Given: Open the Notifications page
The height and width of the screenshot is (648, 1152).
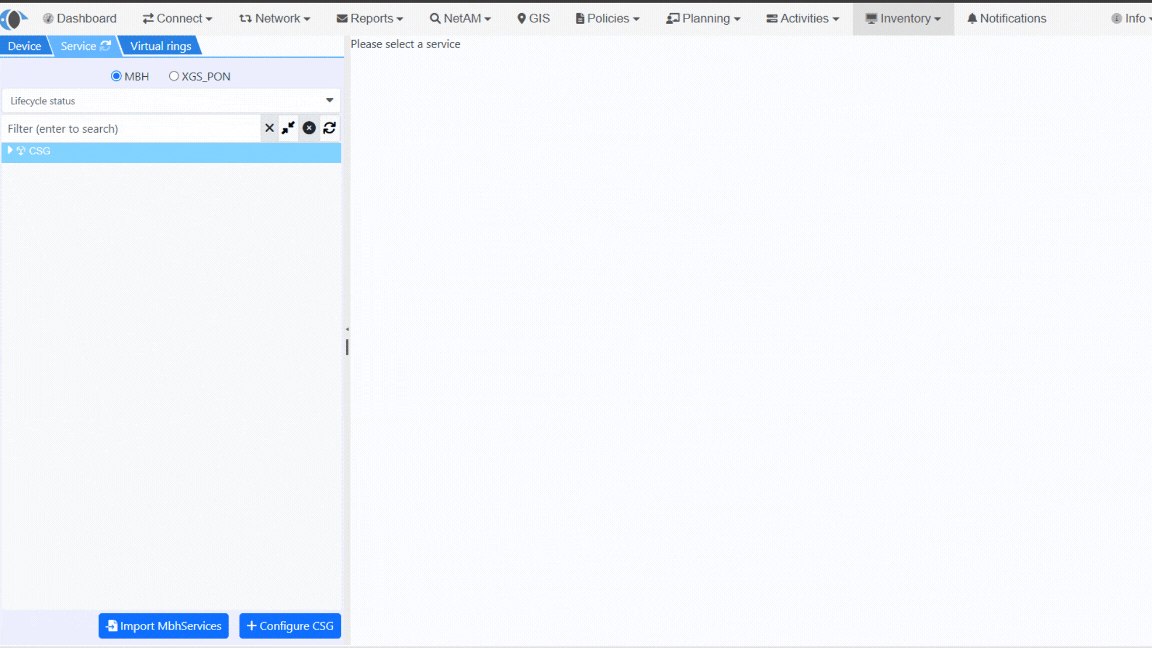Looking at the screenshot, I should coord(1007,18).
